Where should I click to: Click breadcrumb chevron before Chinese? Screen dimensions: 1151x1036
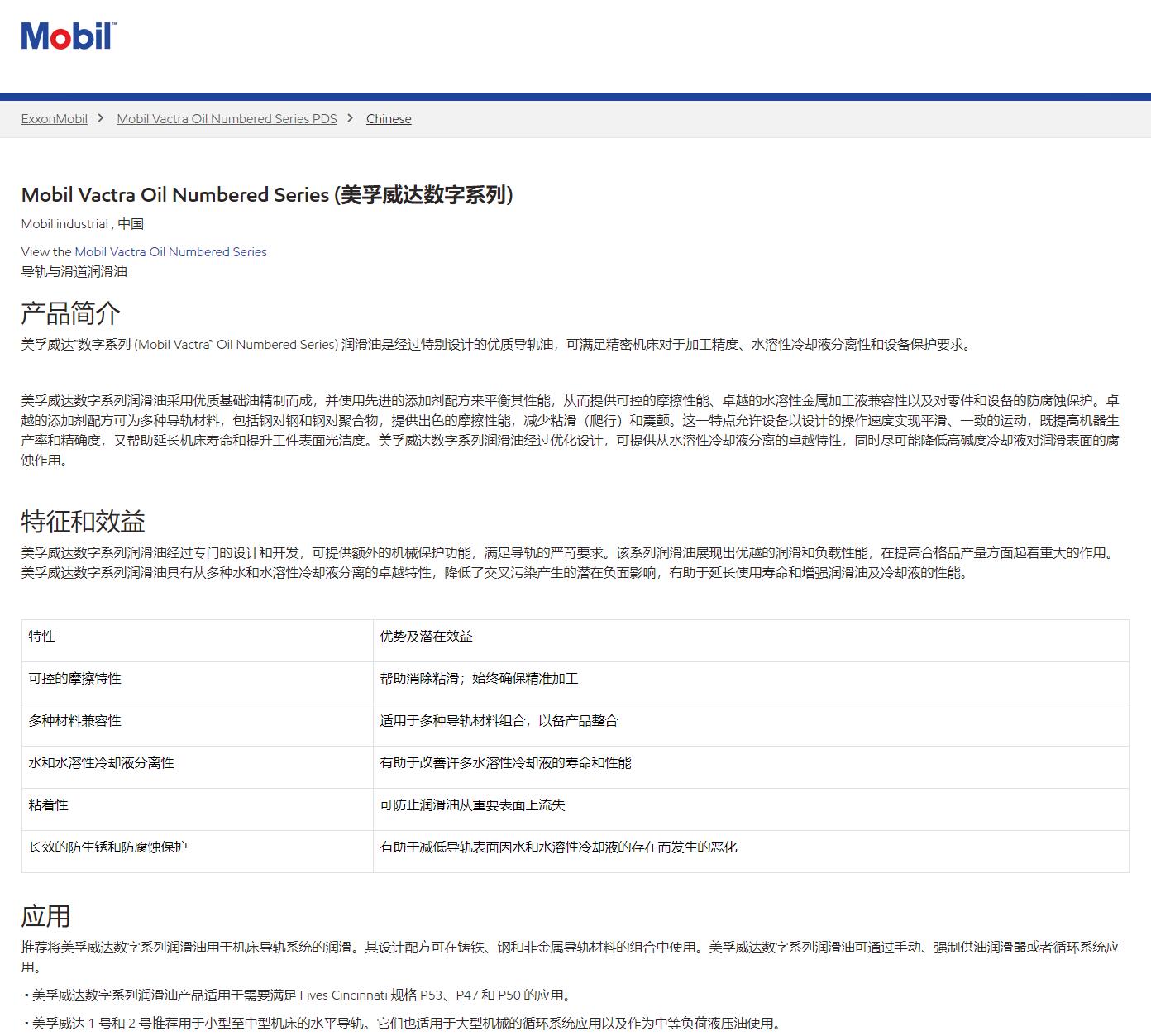(x=351, y=118)
